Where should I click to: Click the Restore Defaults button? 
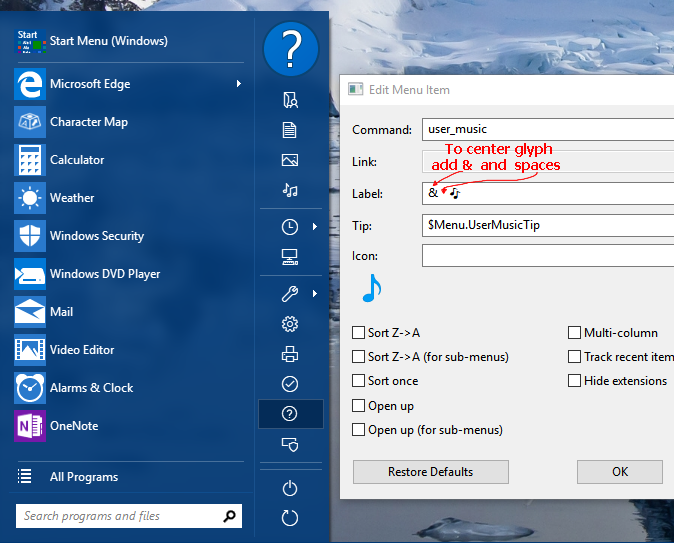coord(431,472)
